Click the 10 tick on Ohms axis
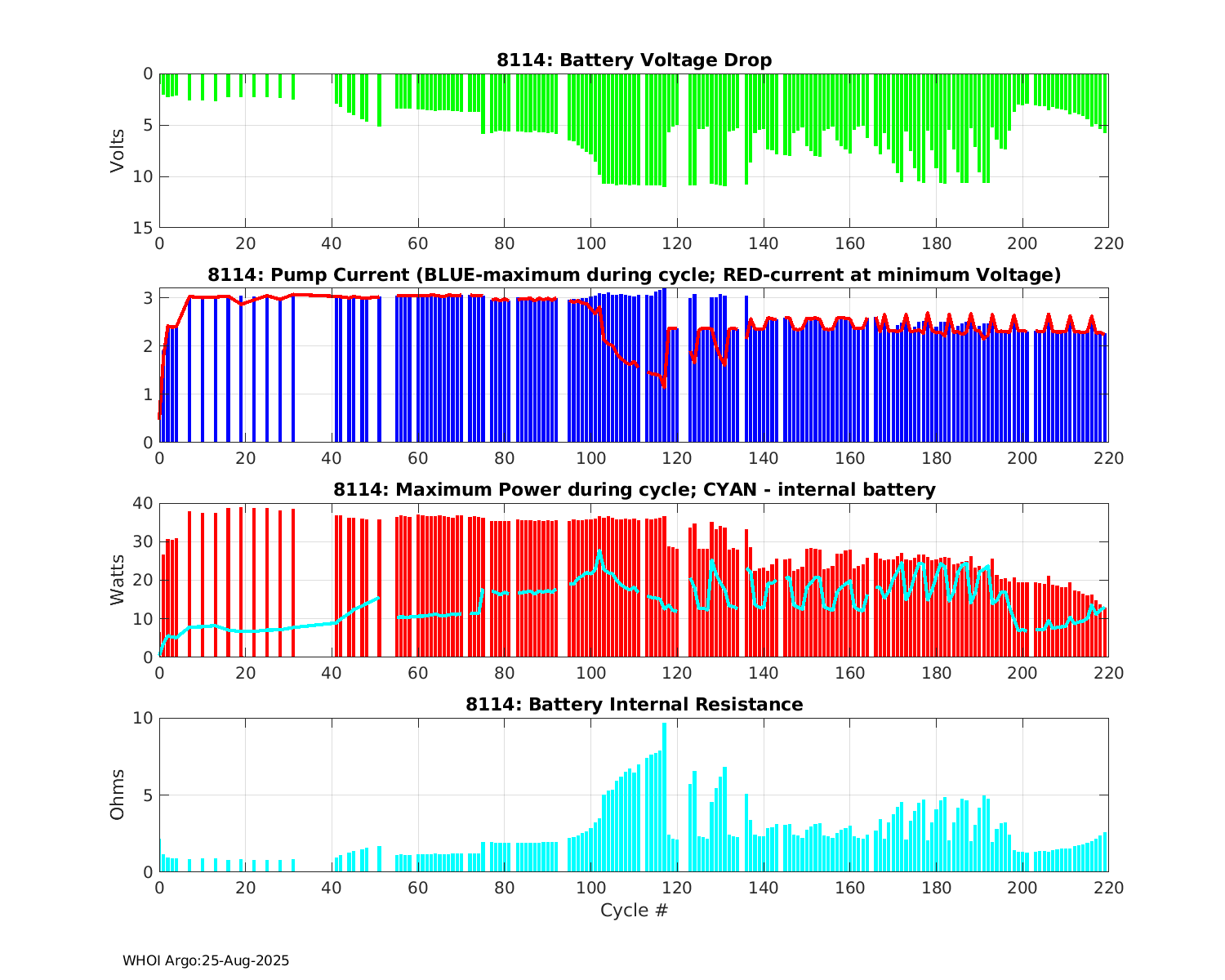The image size is (1225, 980). pyautogui.click(x=144, y=719)
